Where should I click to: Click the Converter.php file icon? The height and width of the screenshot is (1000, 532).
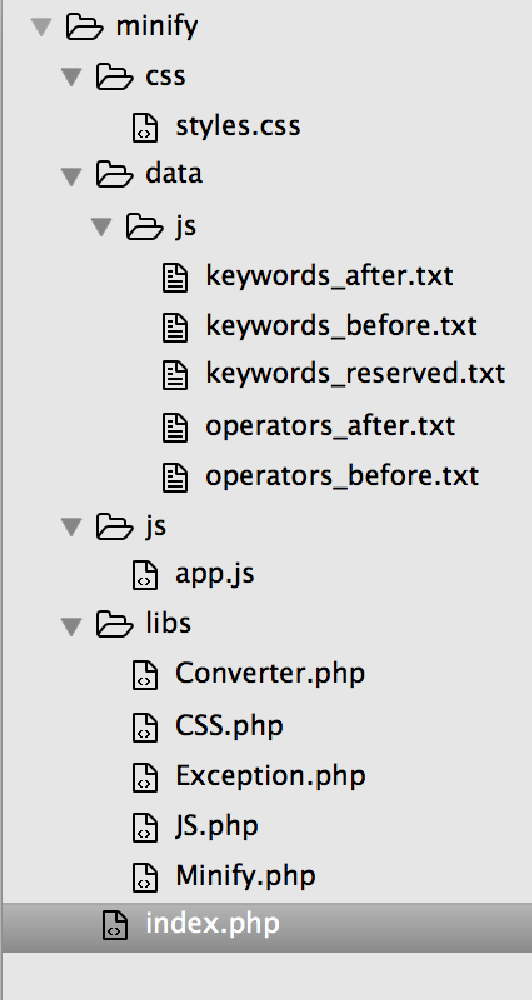pyautogui.click(x=145, y=674)
